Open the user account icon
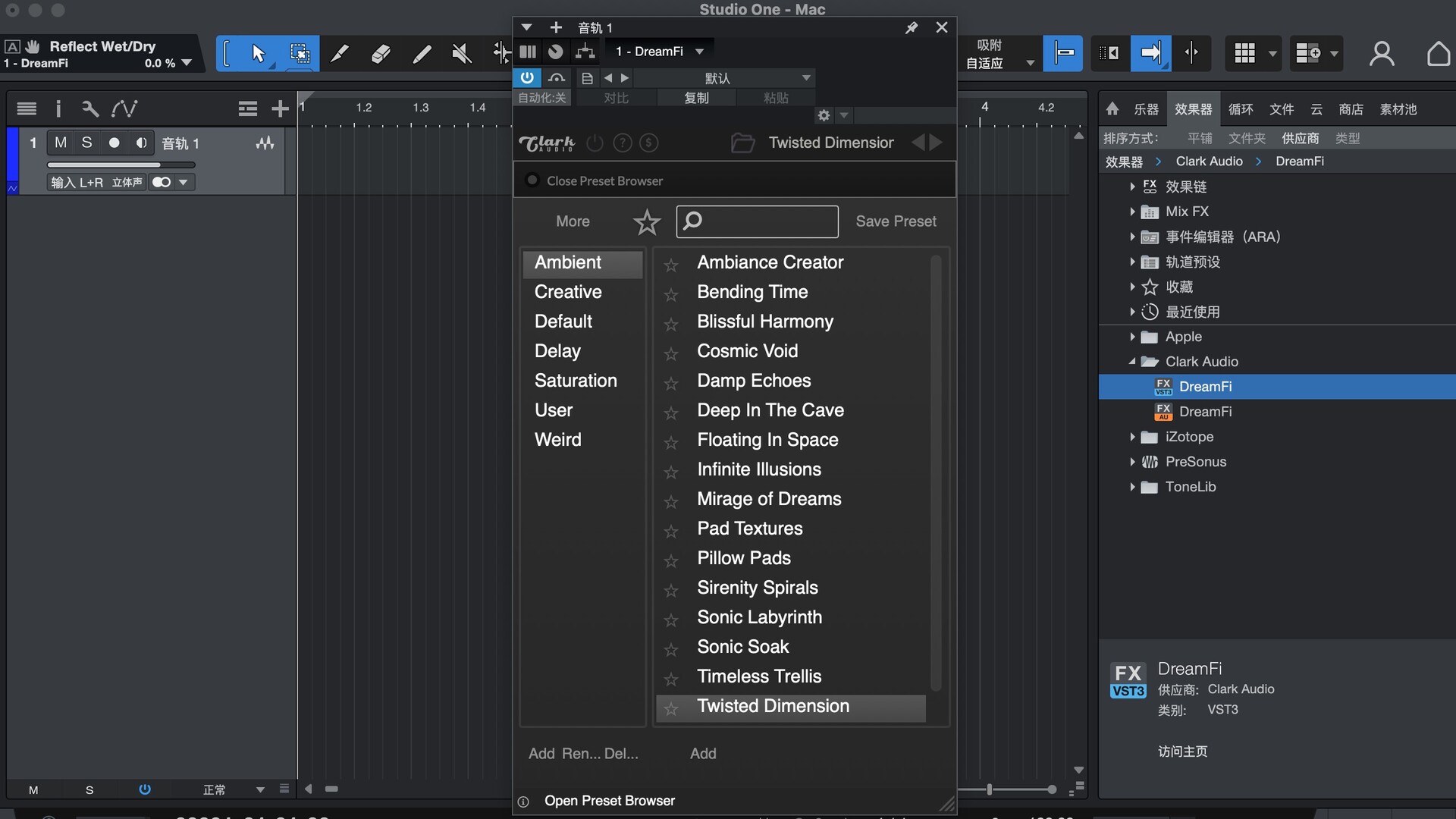1456x819 pixels. tap(1382, 53)
